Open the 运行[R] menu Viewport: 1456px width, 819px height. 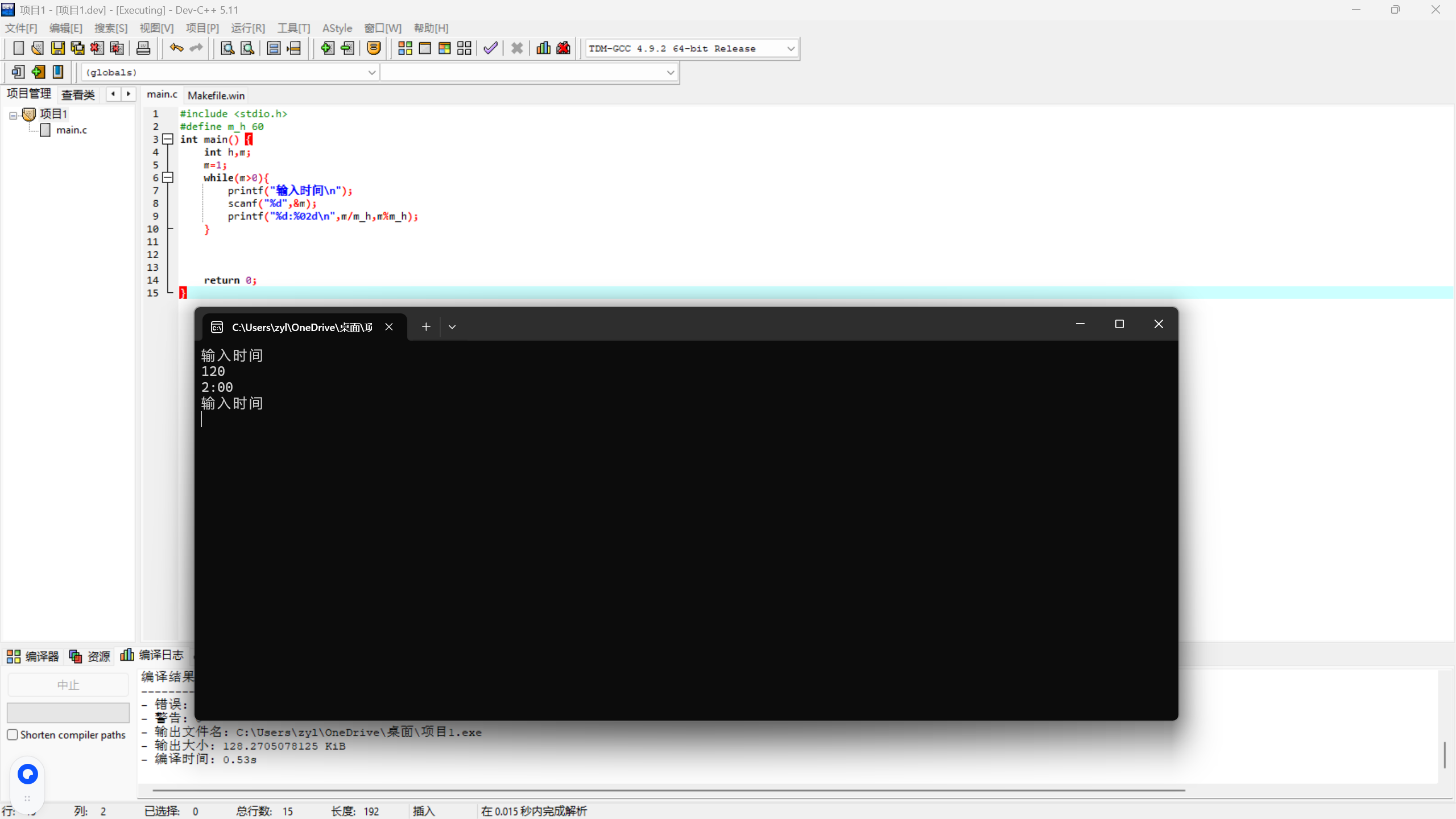[247, 28]
